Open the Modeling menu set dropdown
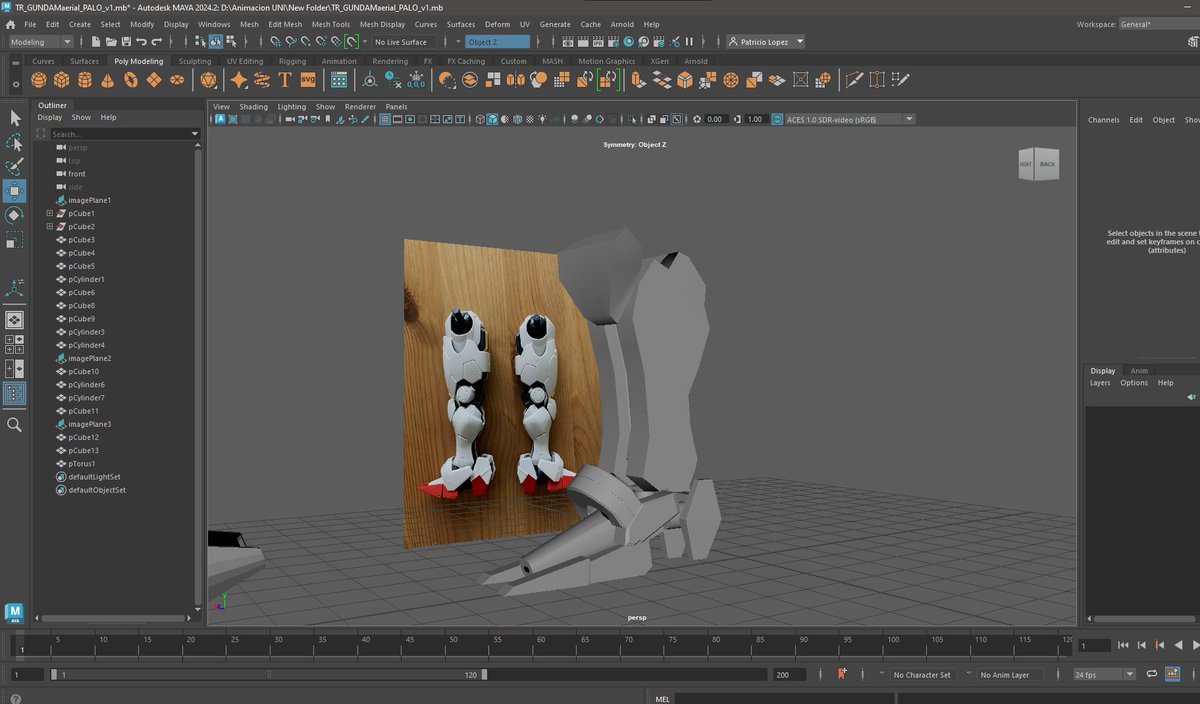Screen dimensions: 1200x704 [x=41, y=42]
